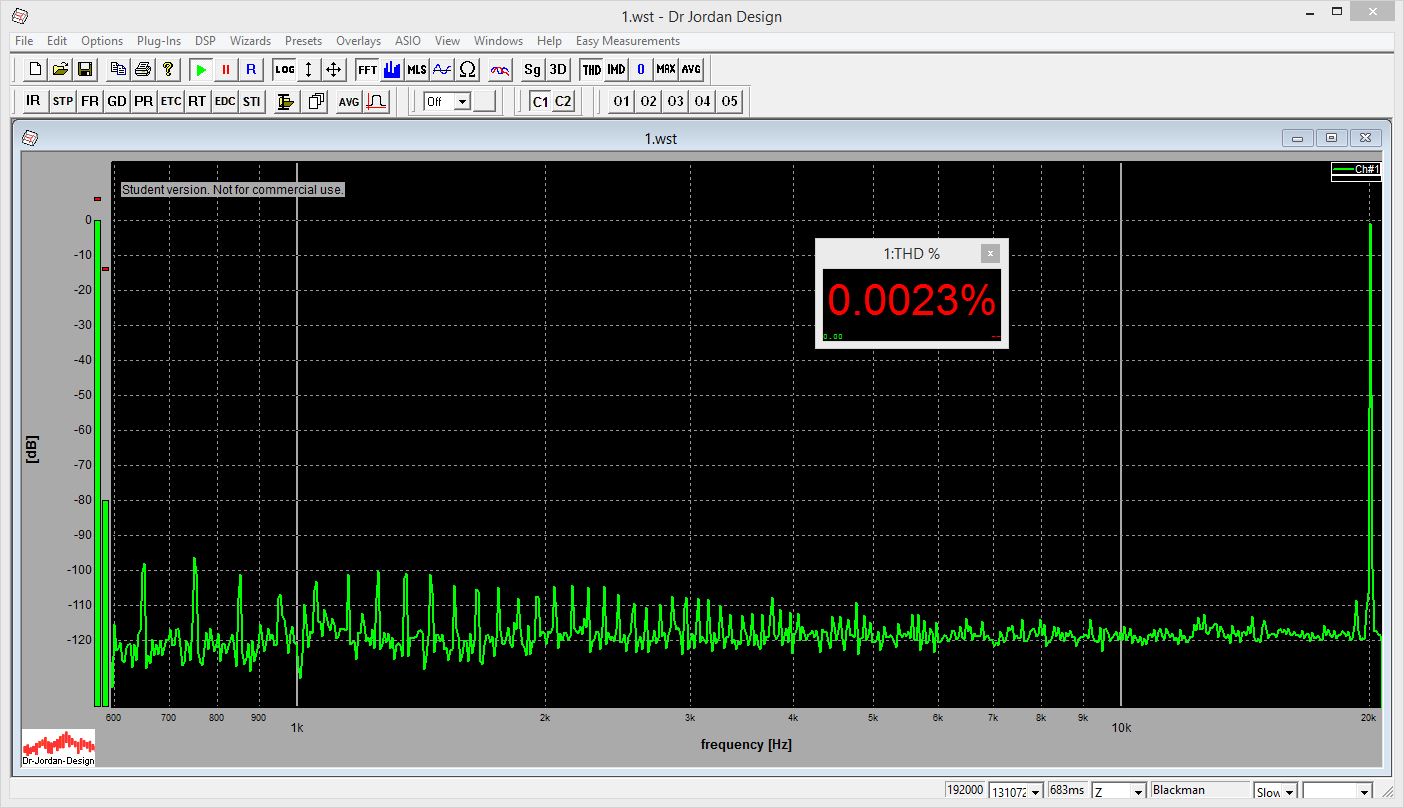
Task: Click the red-blue overlay curves icon
Action: click(501, 70)
